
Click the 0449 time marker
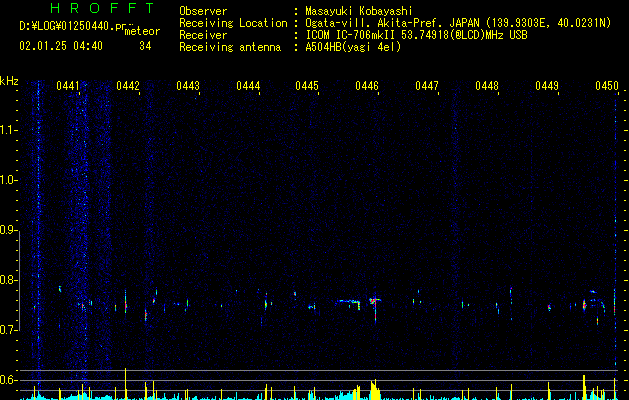tap(547, 86)
